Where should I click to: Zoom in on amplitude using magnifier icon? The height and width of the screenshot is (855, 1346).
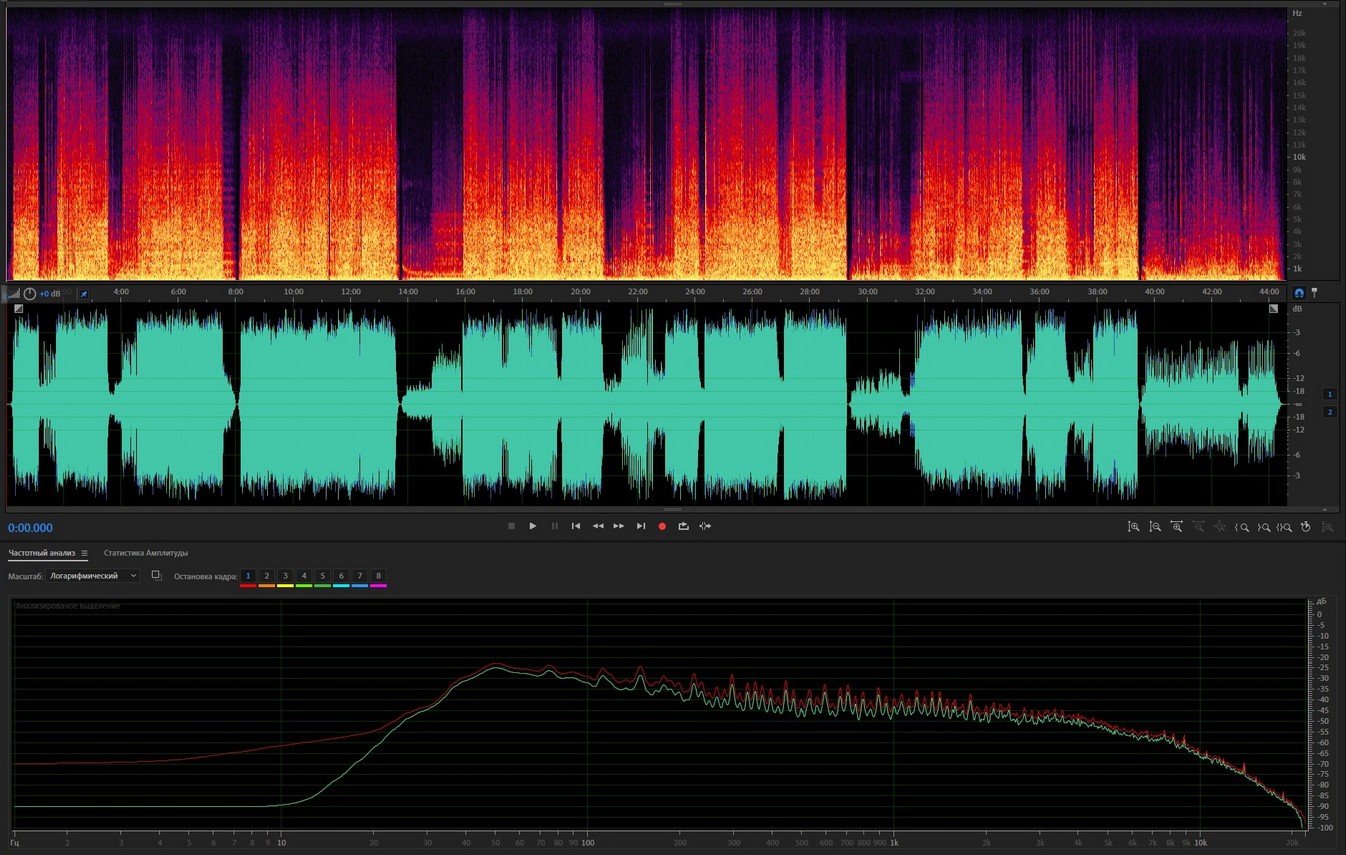tap(1133, 527)
